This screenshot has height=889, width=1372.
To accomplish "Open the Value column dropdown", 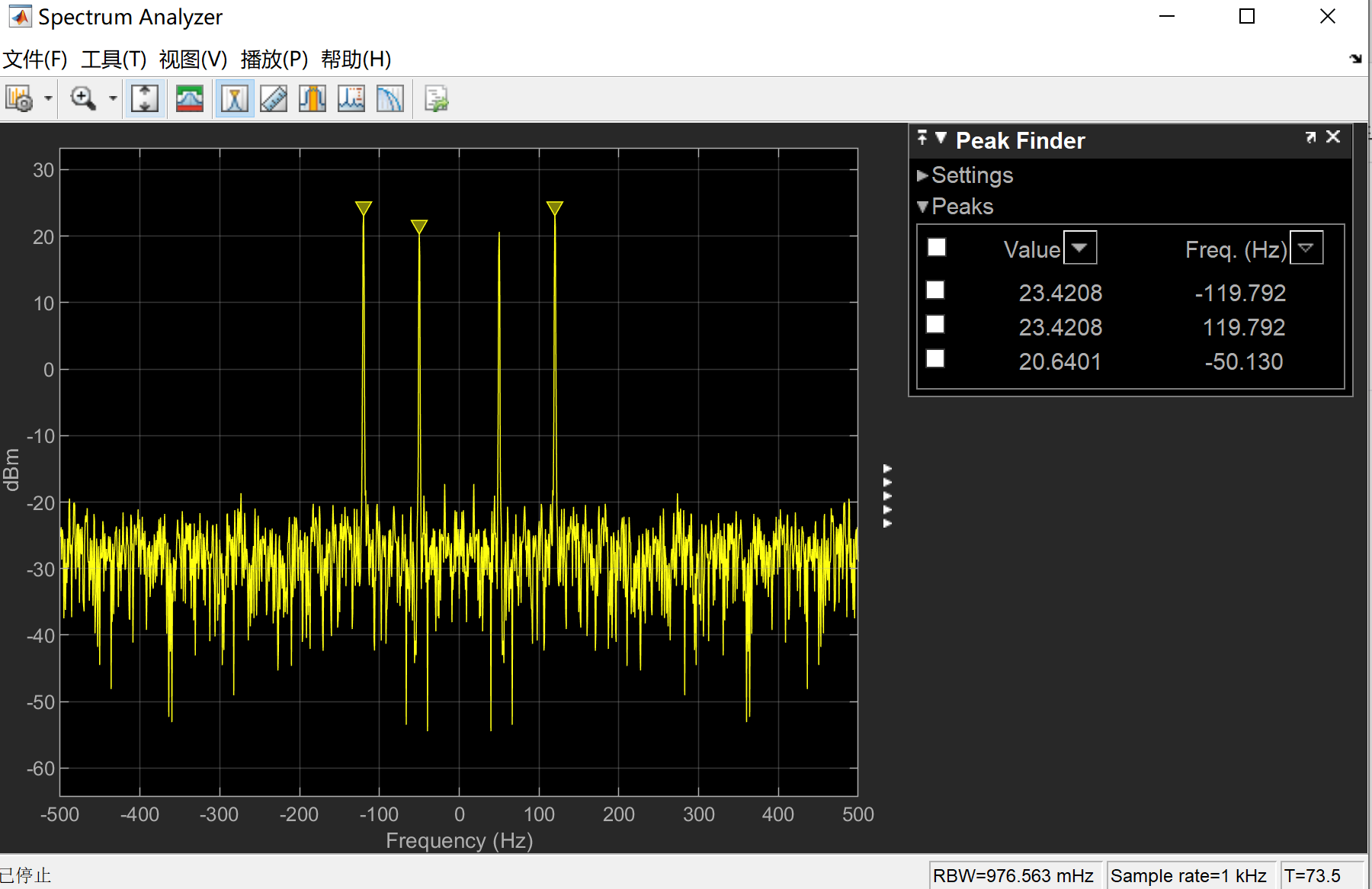I will coord(1080,248).
